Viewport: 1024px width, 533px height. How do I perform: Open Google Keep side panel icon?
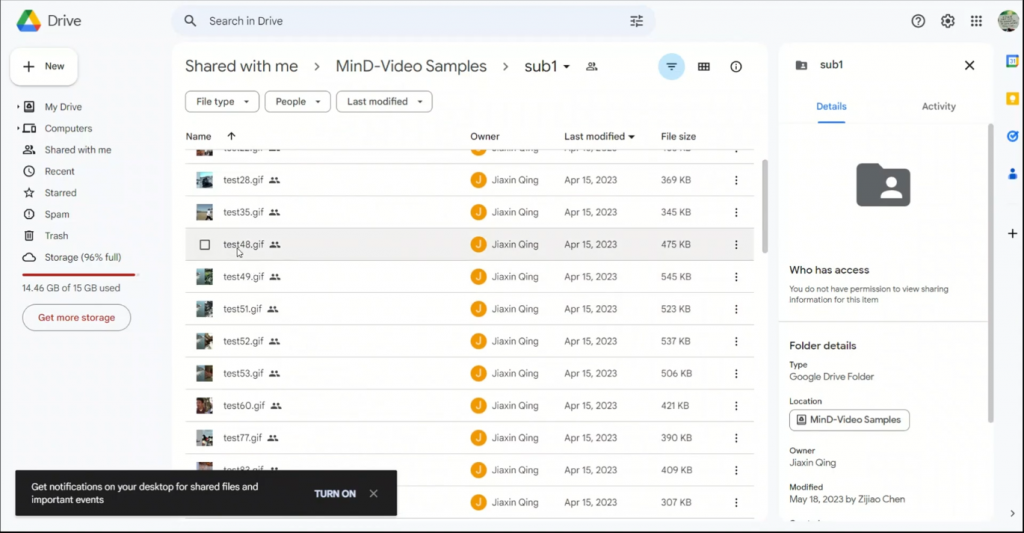[x=1012, y=99]
